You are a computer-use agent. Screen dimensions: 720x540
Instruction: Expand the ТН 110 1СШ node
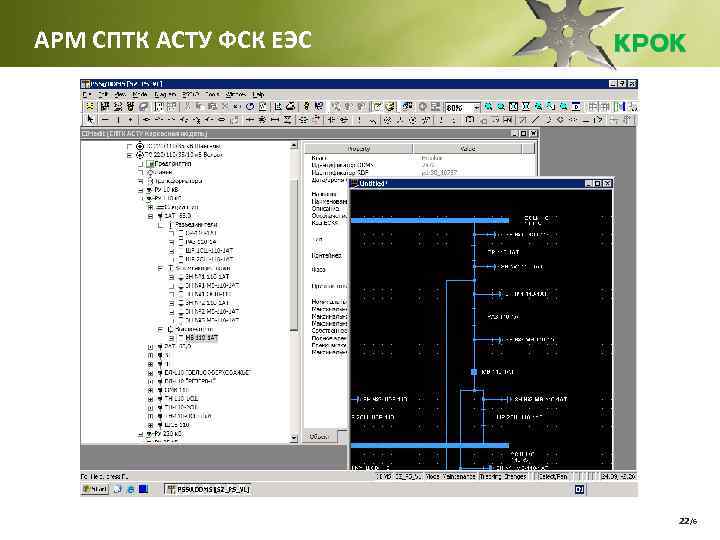pos(150,399)
